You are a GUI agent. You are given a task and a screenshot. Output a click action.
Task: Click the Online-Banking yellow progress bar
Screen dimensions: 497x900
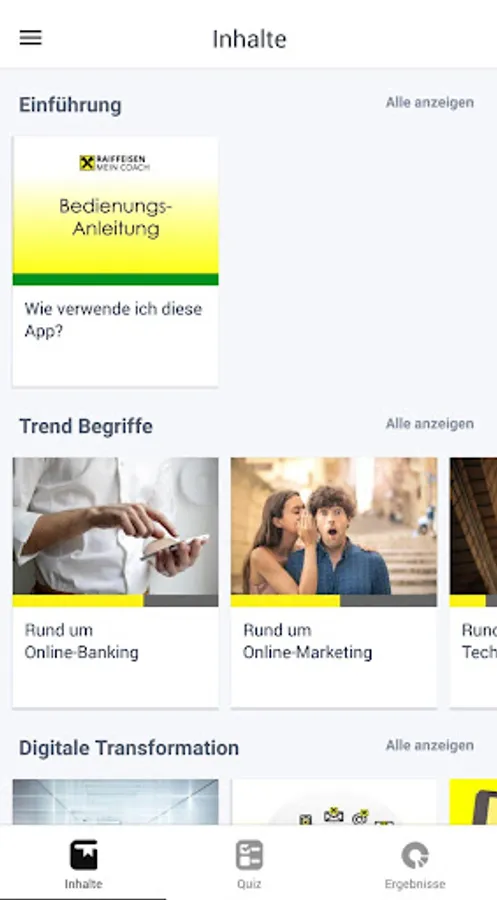(x=78, y=601)
